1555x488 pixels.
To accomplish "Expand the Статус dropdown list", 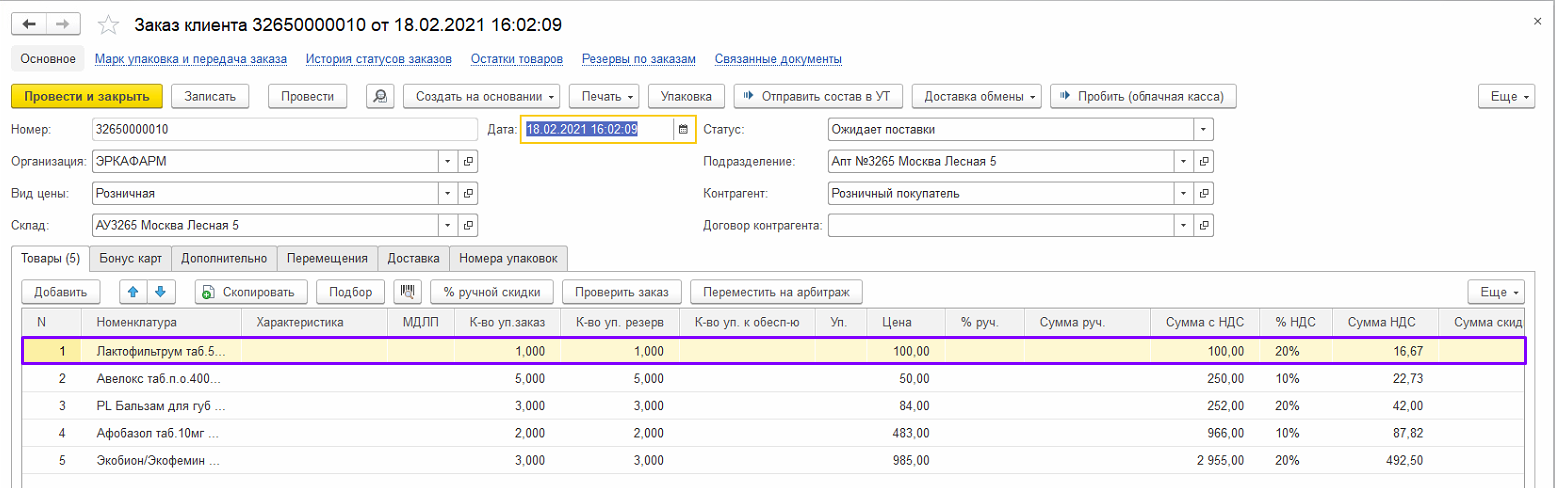I will click(x=1203, y=130).
